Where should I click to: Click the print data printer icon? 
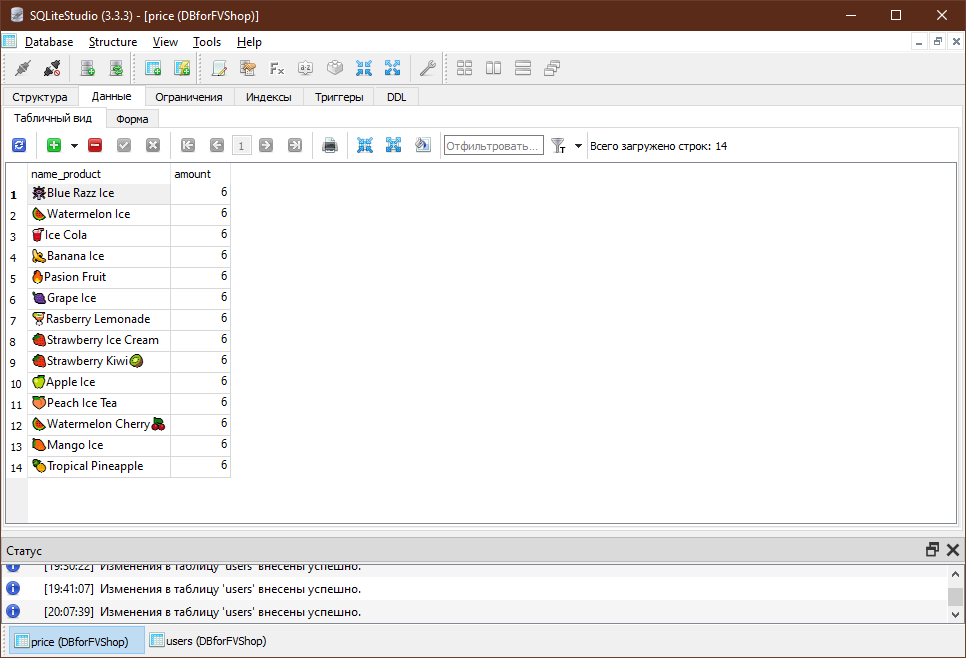point(330,145)
